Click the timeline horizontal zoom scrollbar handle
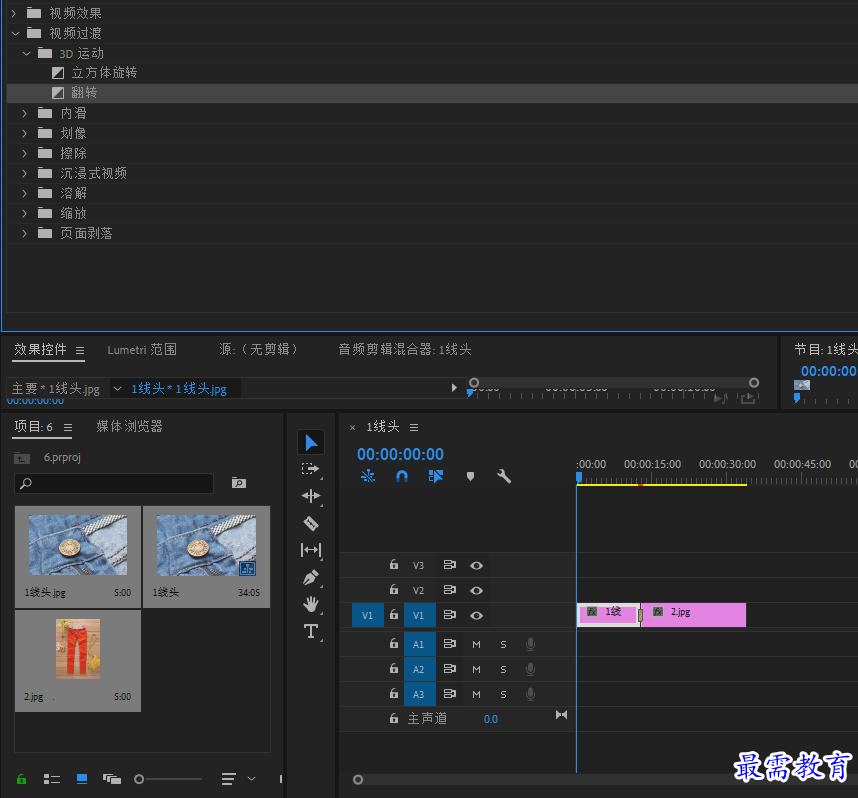This screenshot has height=798, width=858. pos(358,779)
